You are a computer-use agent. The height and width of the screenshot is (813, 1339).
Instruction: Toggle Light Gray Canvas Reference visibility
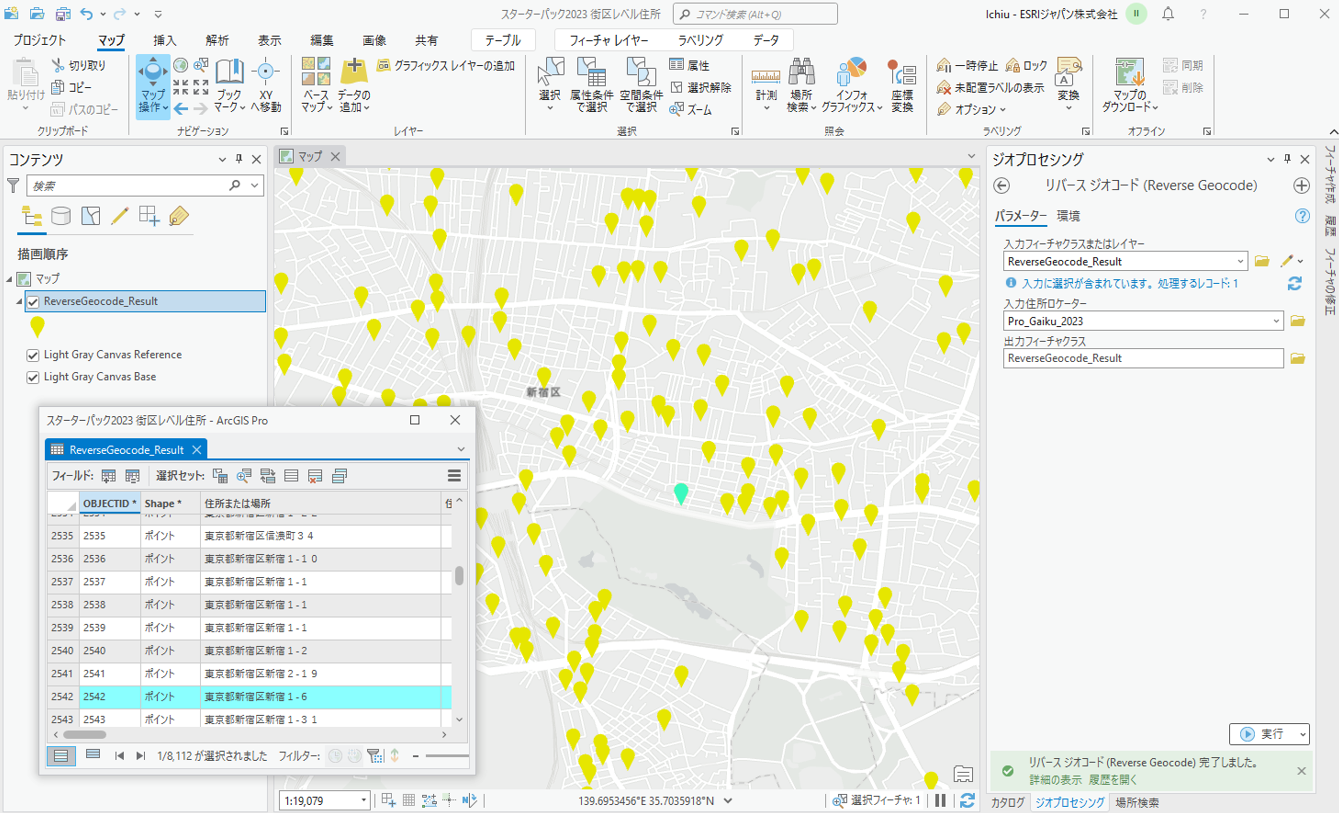(x=33, y=355)
